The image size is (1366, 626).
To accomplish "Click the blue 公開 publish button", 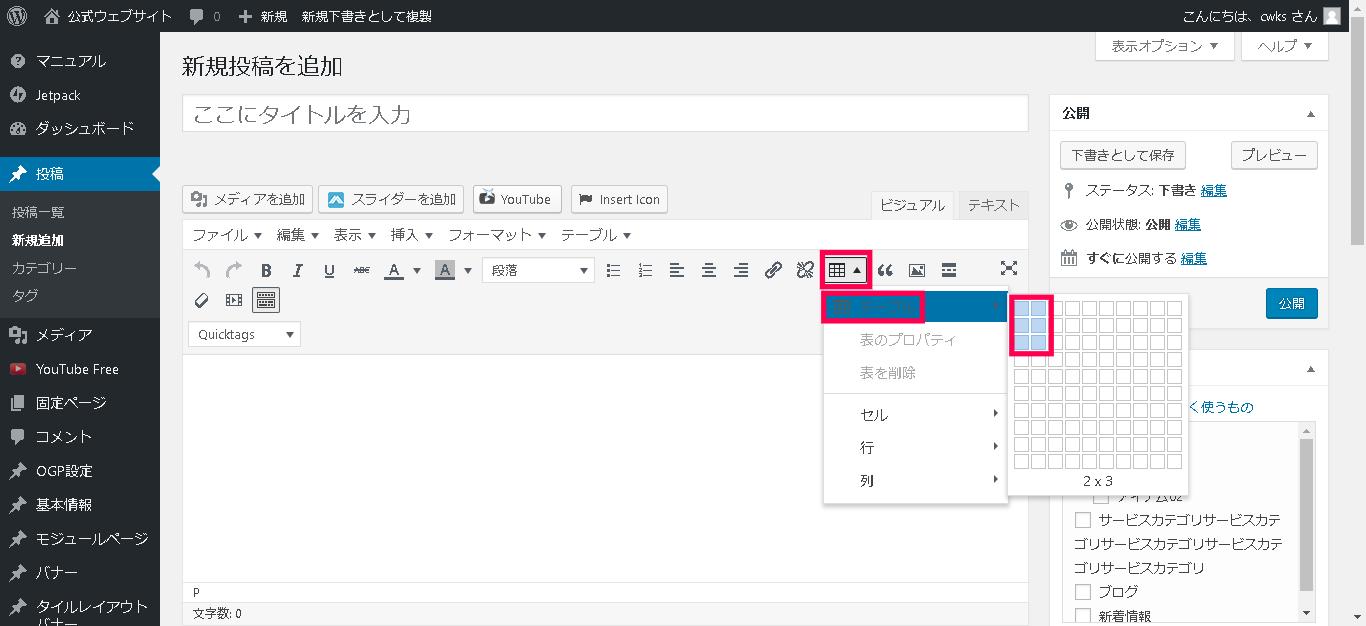I will [1291, 304].
